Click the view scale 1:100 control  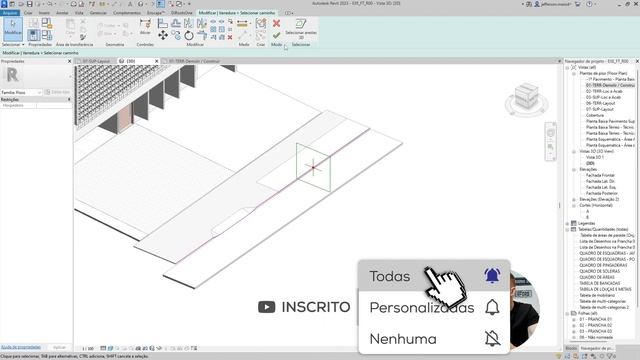pos(88,349)
